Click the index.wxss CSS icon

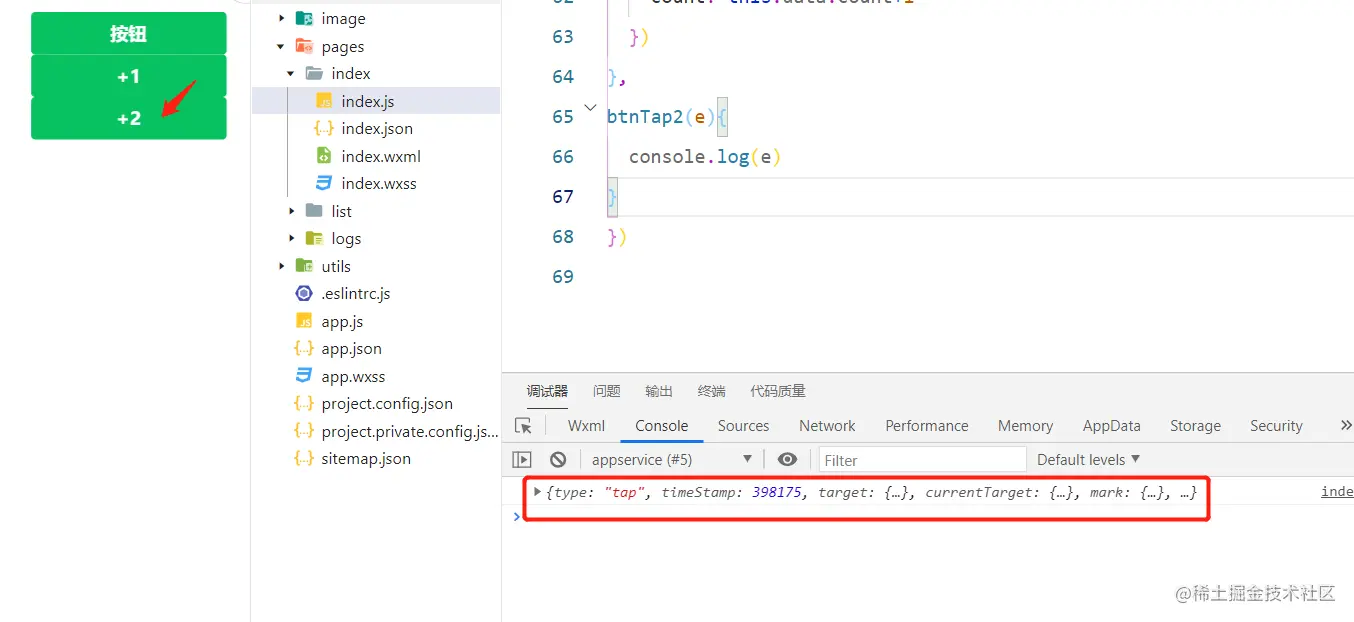[x=324, y=183]
